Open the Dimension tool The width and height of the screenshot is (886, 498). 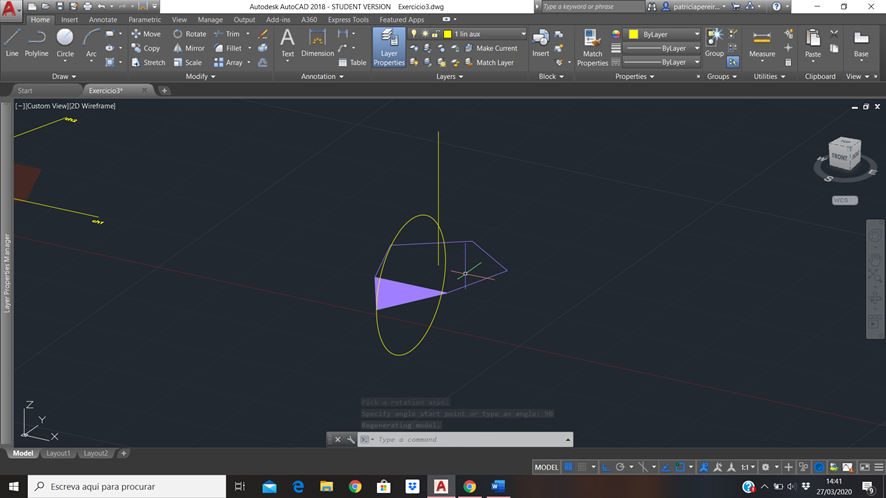317,43
